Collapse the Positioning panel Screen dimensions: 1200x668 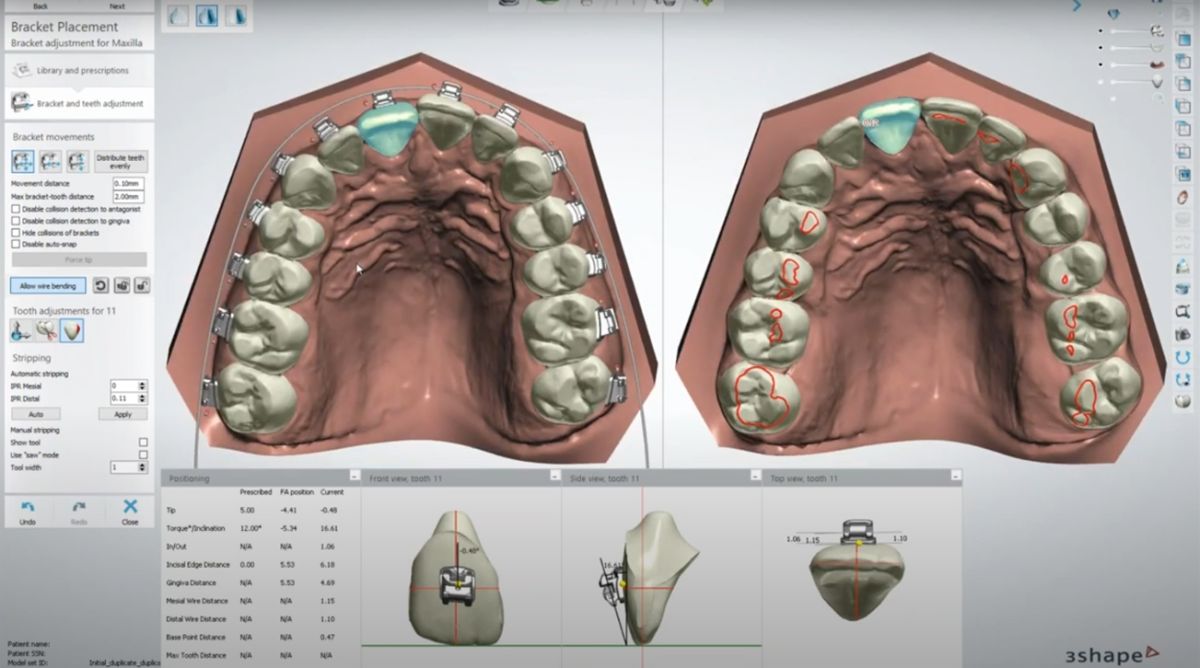click(x=354, y=478)
